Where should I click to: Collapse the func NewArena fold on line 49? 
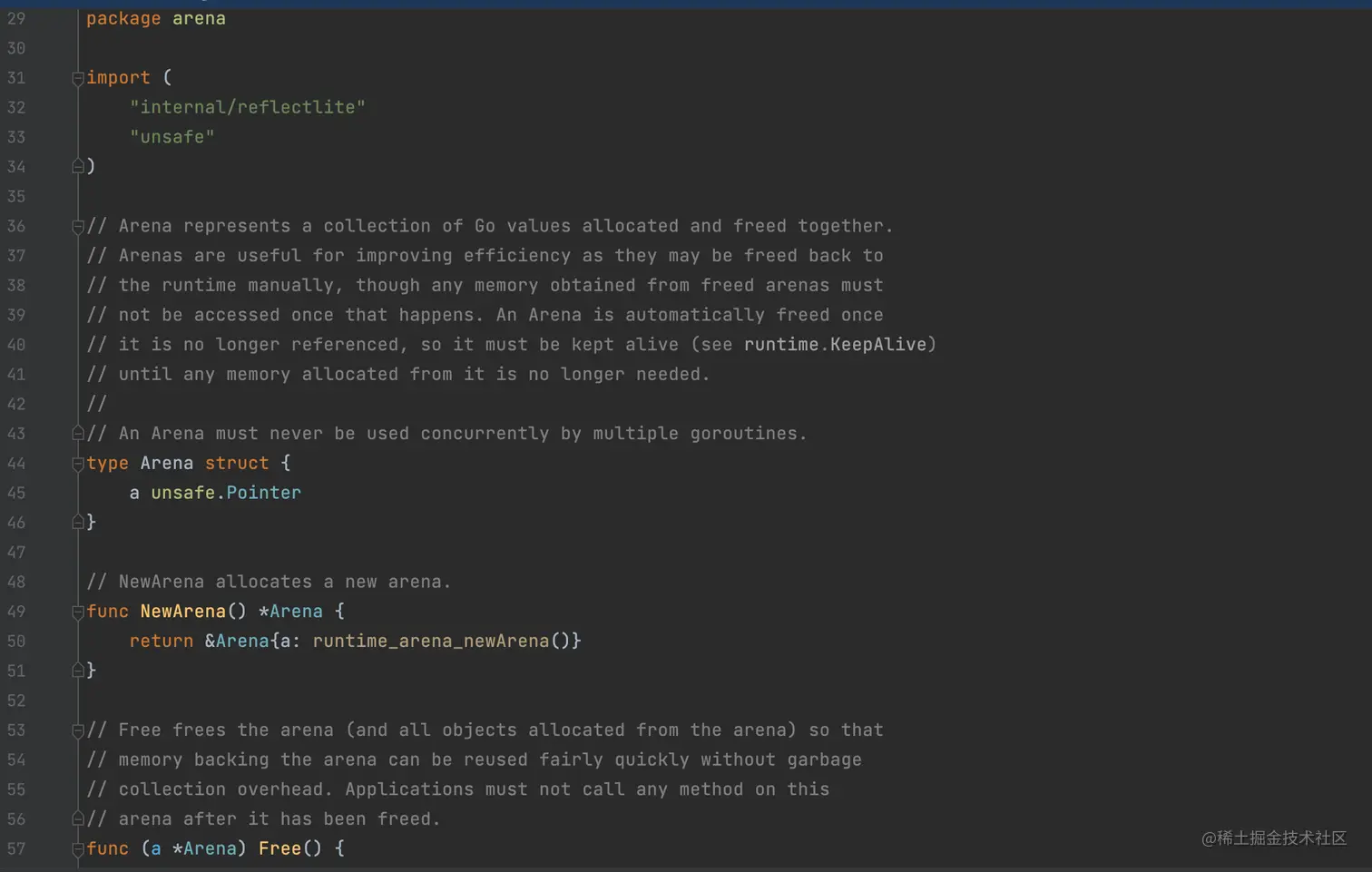[x=78, y=612]
